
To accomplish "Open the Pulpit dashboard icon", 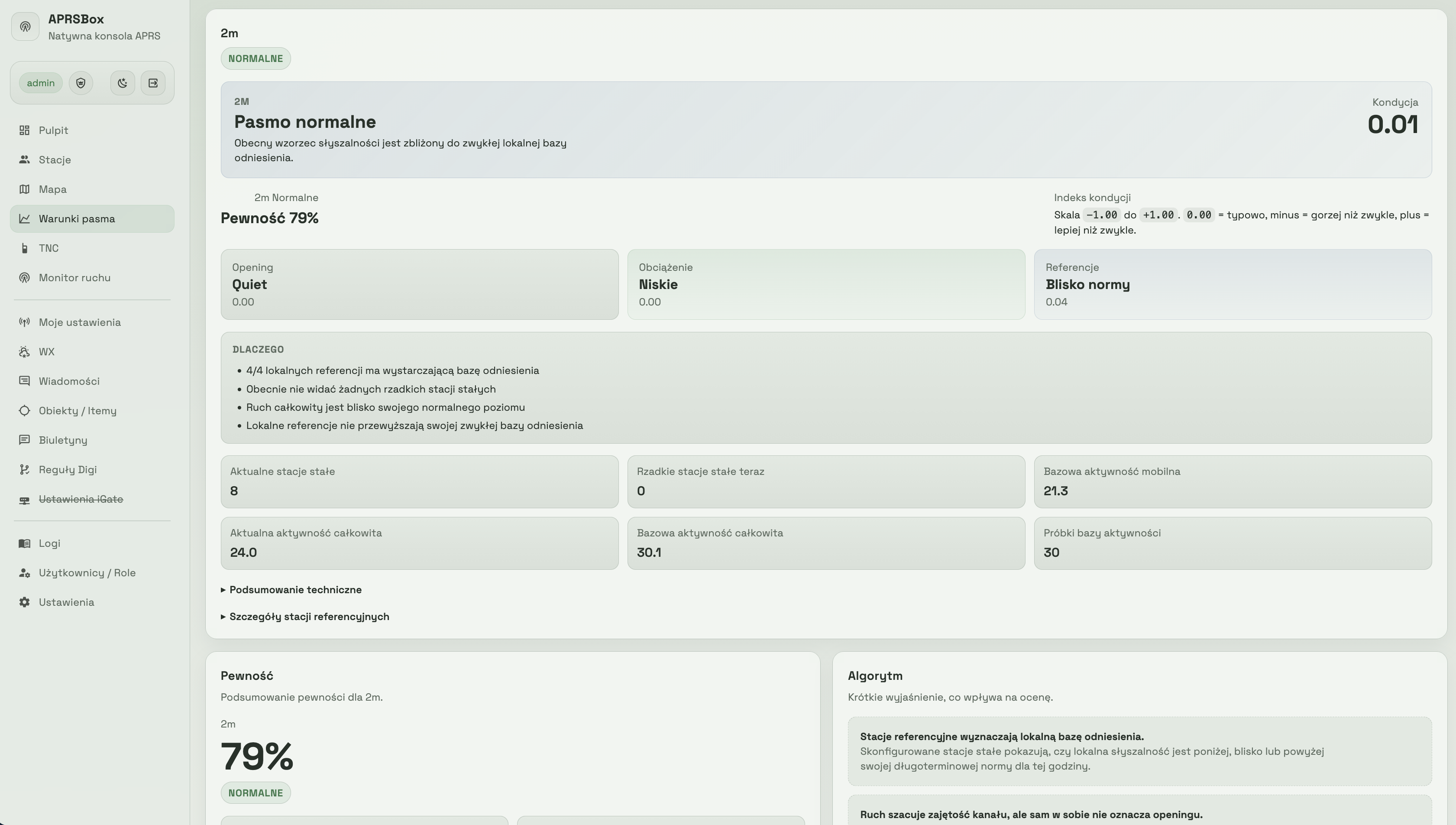I will point(24,130).
